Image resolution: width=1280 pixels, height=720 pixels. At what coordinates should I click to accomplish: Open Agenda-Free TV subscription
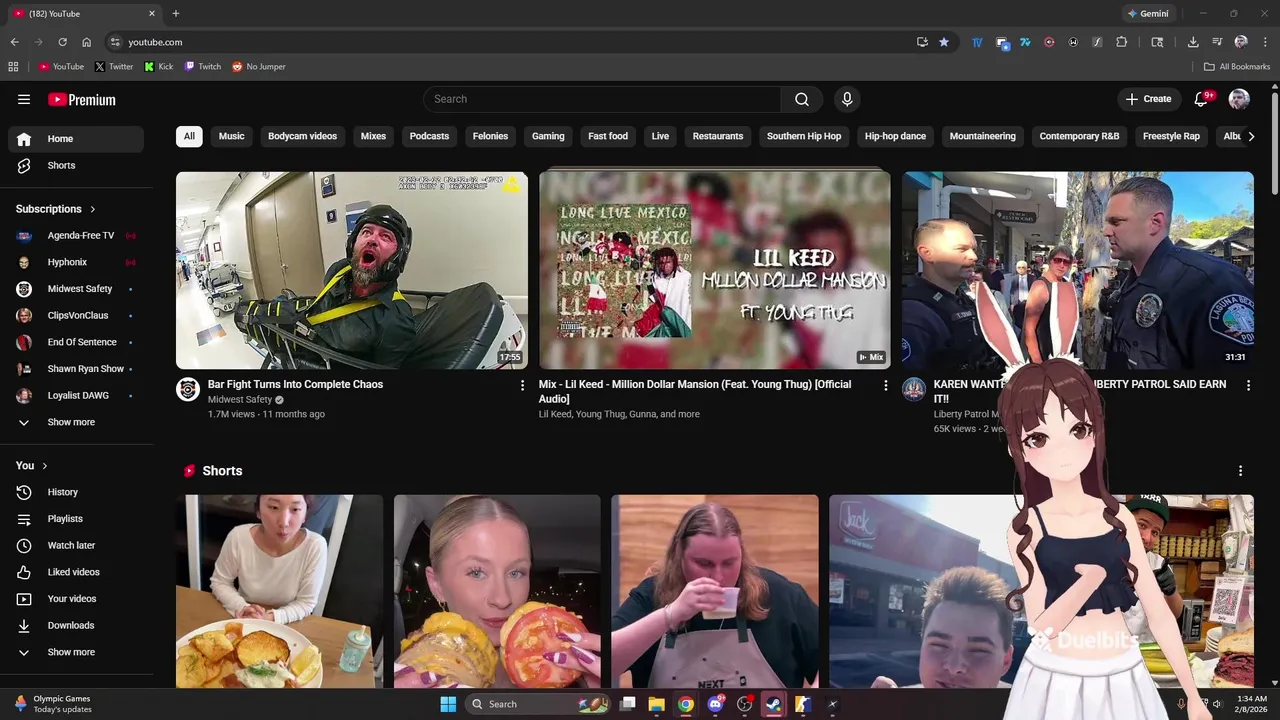tap(76, 236)
